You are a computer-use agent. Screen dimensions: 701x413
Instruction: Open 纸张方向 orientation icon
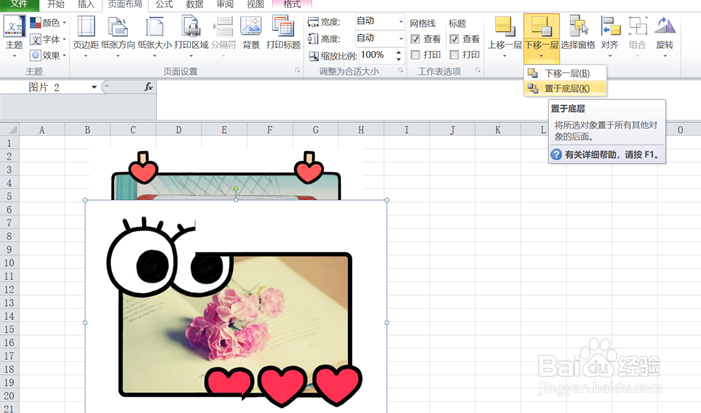coord(118,26)
